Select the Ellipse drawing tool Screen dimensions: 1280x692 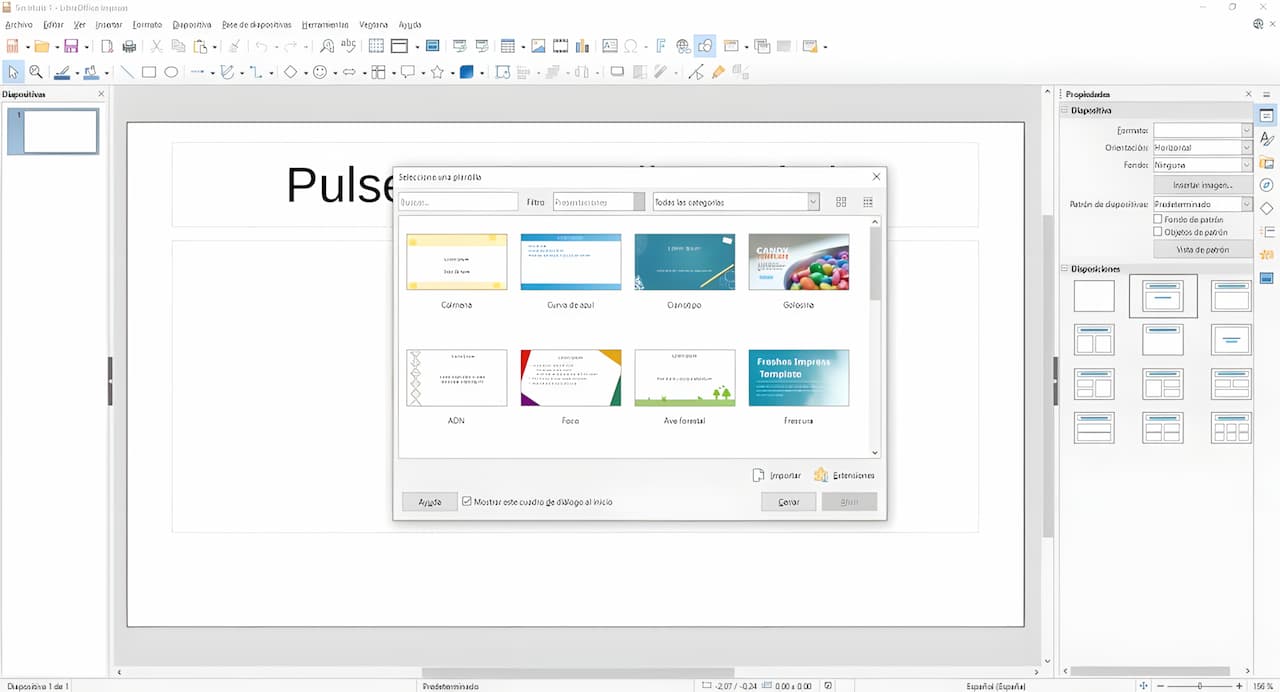coord(171,72)
